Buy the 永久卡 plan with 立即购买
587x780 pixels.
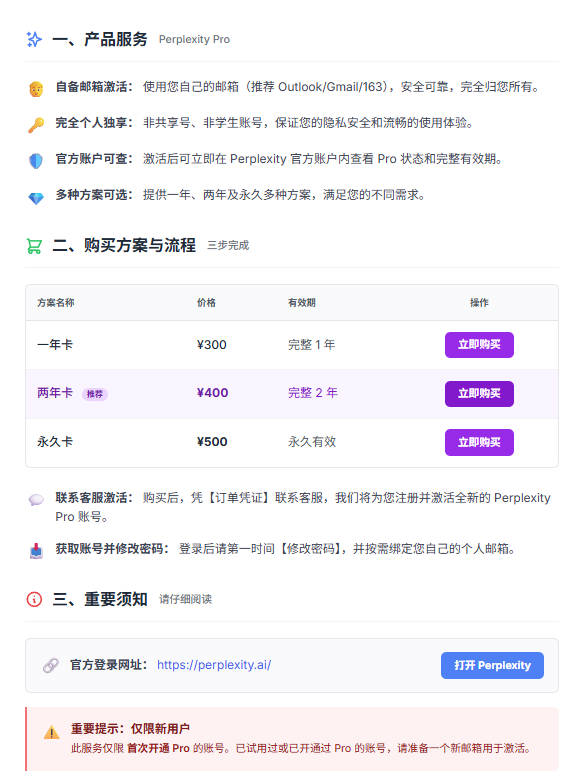pos(479,442)
